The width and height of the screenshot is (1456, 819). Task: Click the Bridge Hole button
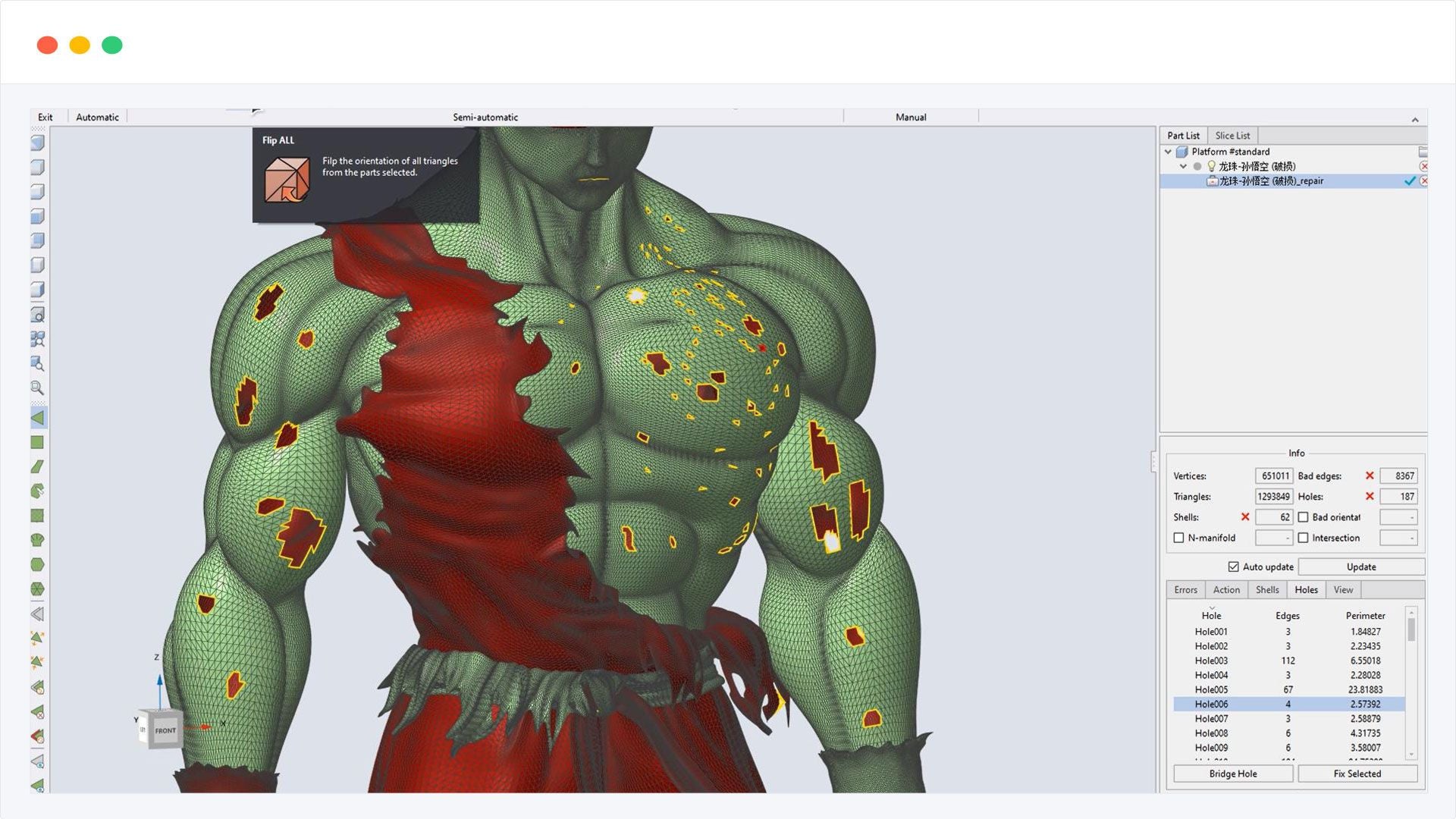click(x=1232, y=773)
